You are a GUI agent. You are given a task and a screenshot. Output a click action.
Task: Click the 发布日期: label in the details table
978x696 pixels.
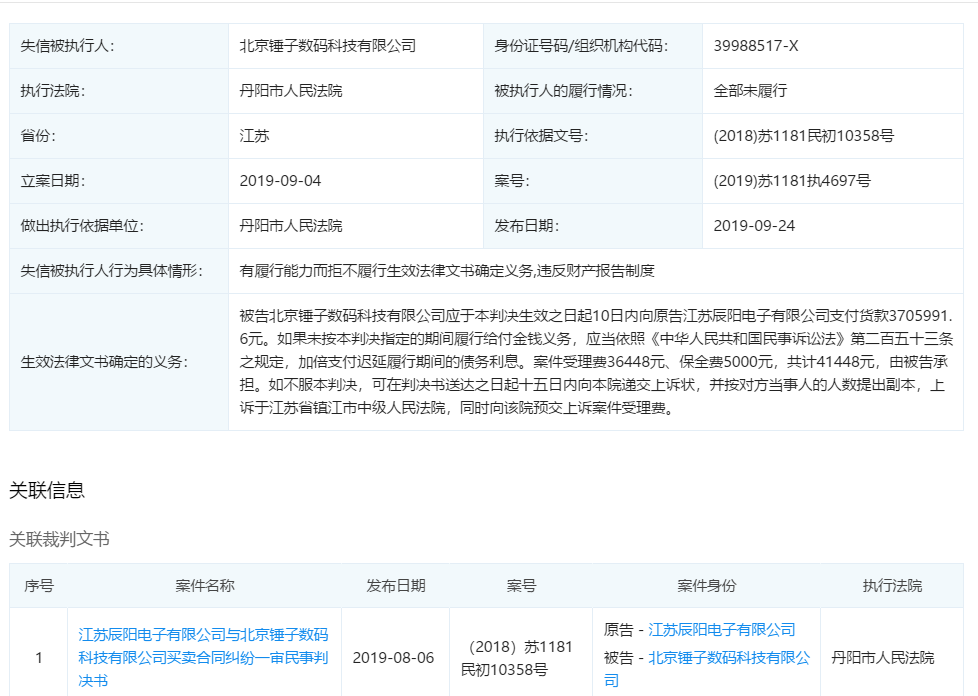(x=526, y=226)
